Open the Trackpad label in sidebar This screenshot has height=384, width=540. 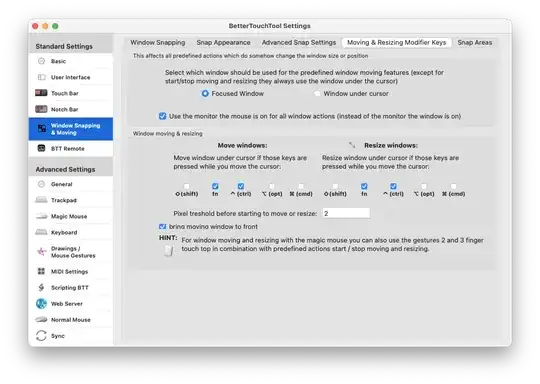(64, 200)
